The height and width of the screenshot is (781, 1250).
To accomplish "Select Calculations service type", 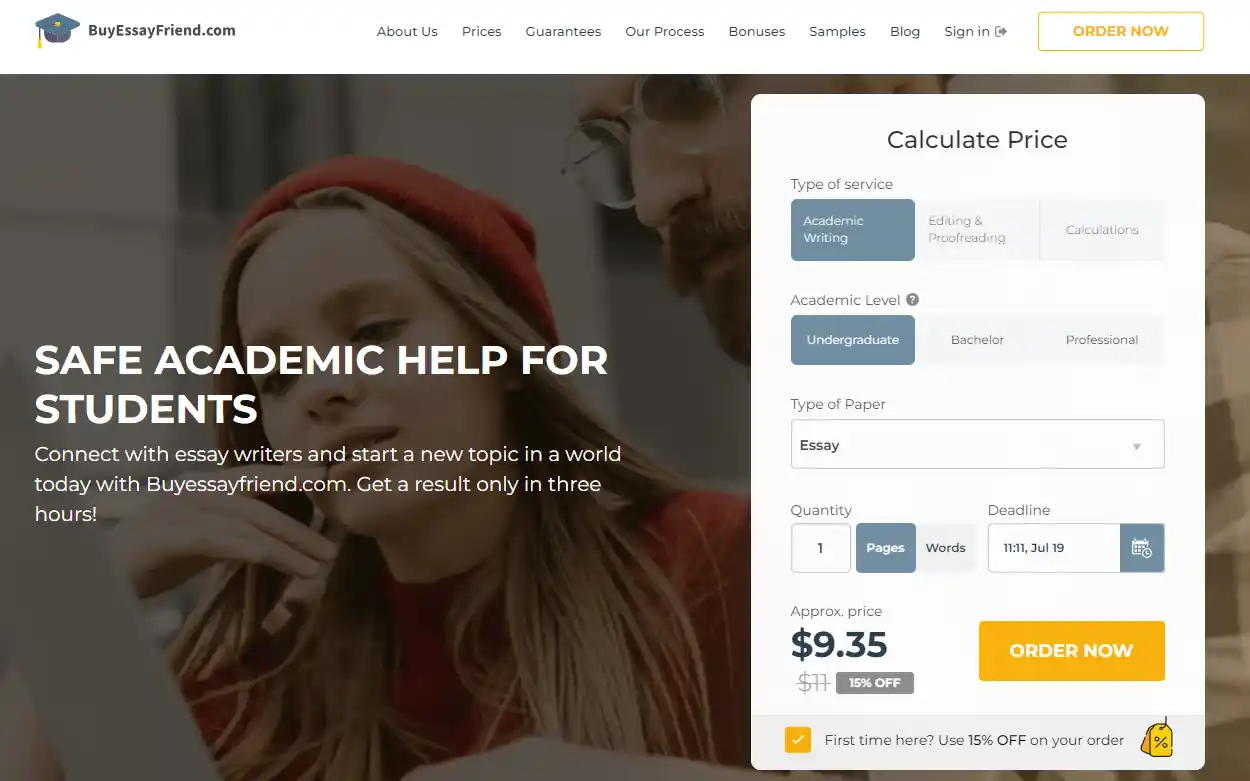I will pyautogui.click(x=1102, y=230).
